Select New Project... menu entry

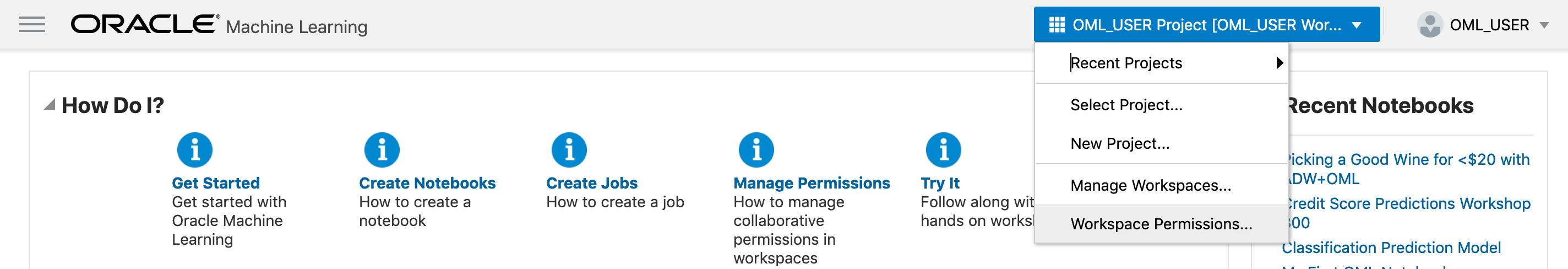tap(1120, 143)
